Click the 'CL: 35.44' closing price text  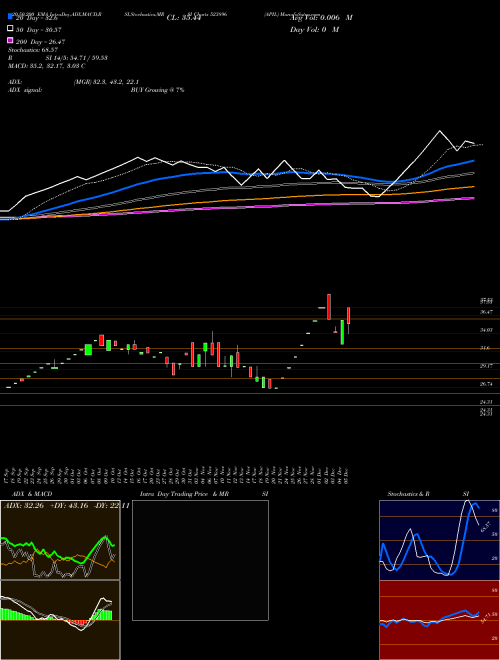[x=184, y=18]
